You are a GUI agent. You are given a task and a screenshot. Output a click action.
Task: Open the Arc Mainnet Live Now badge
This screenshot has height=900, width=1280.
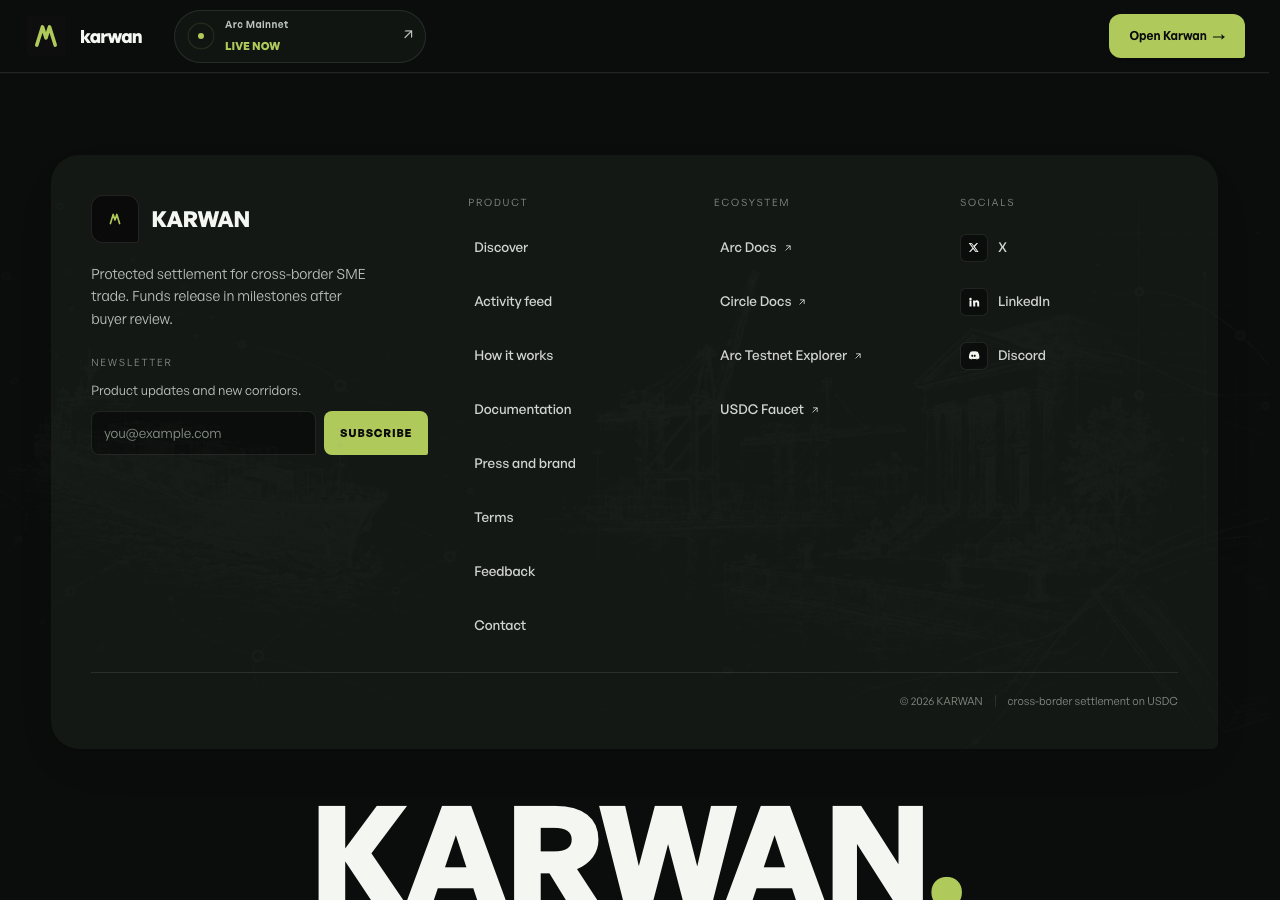[300, 36]
